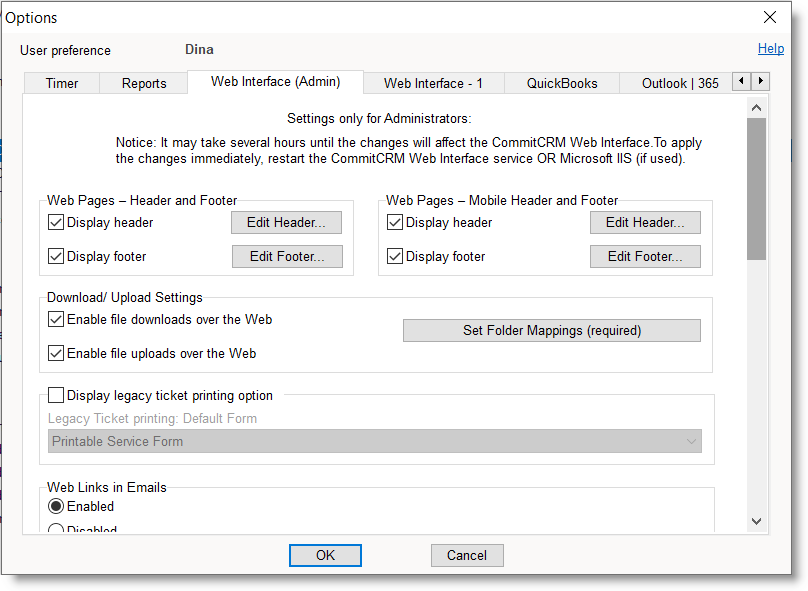This screenshot has height=591, width=808.
Task: Toggle Display footer for Mobile pages
Action: (x=395, y=256)
